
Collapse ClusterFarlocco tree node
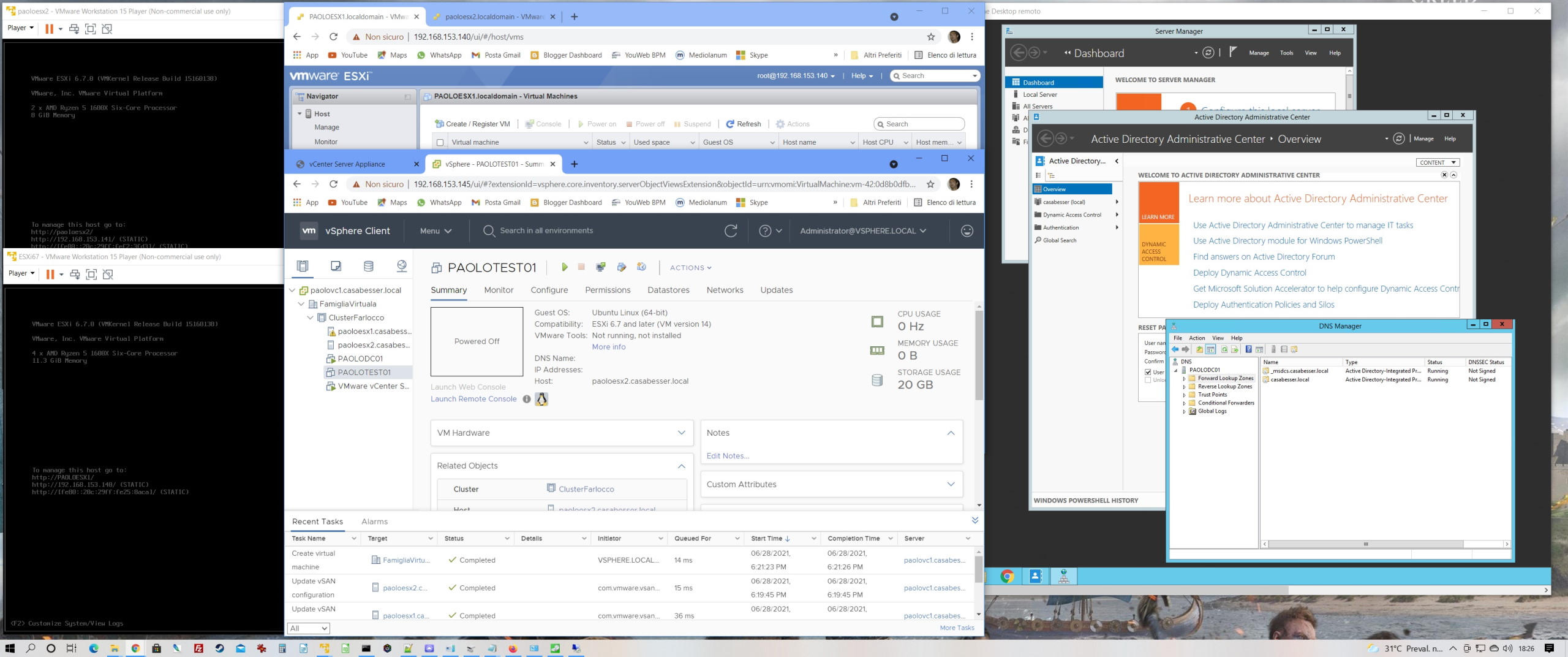click(311, 317)
